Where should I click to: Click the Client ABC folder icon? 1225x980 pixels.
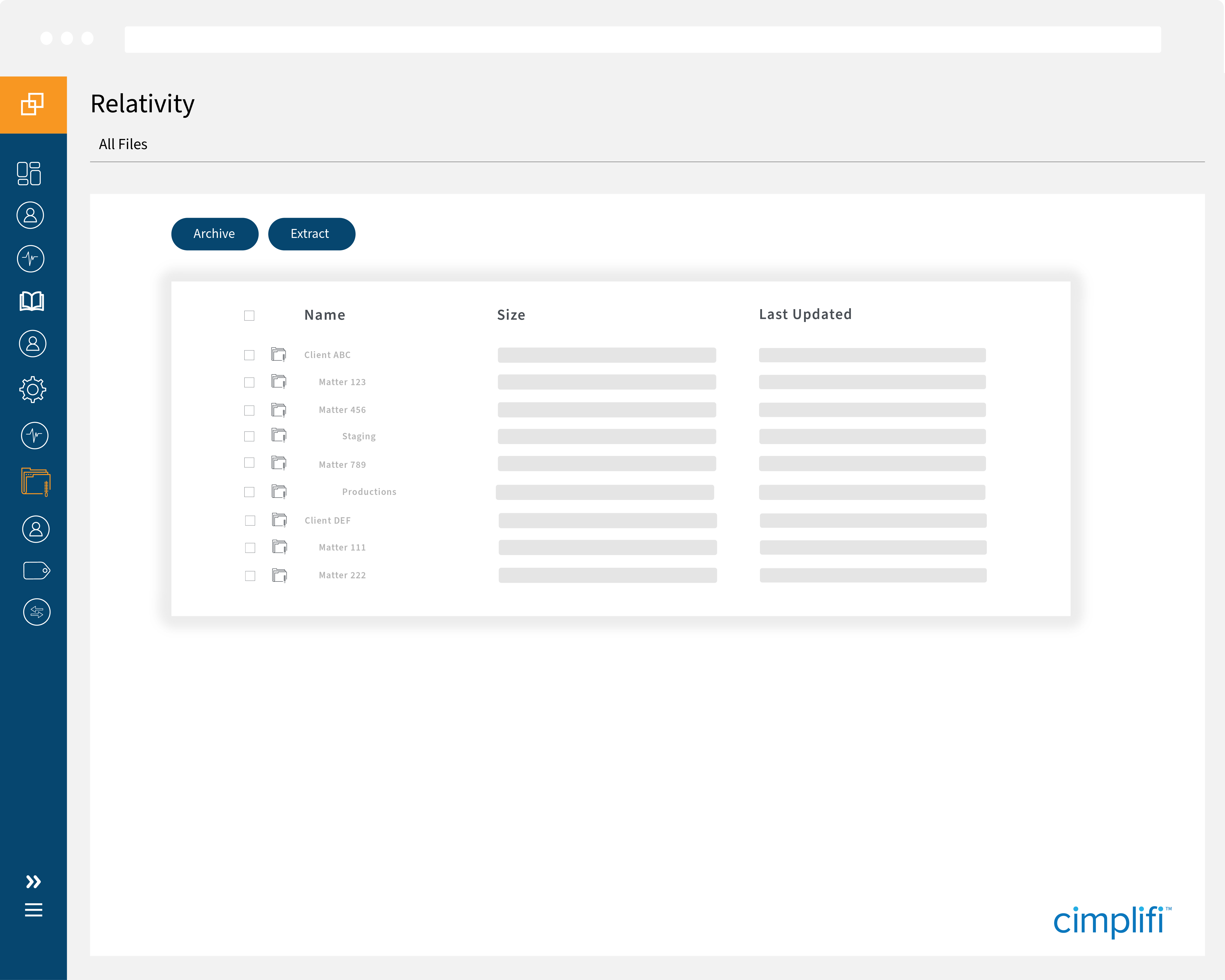click(x=278, y=355)
